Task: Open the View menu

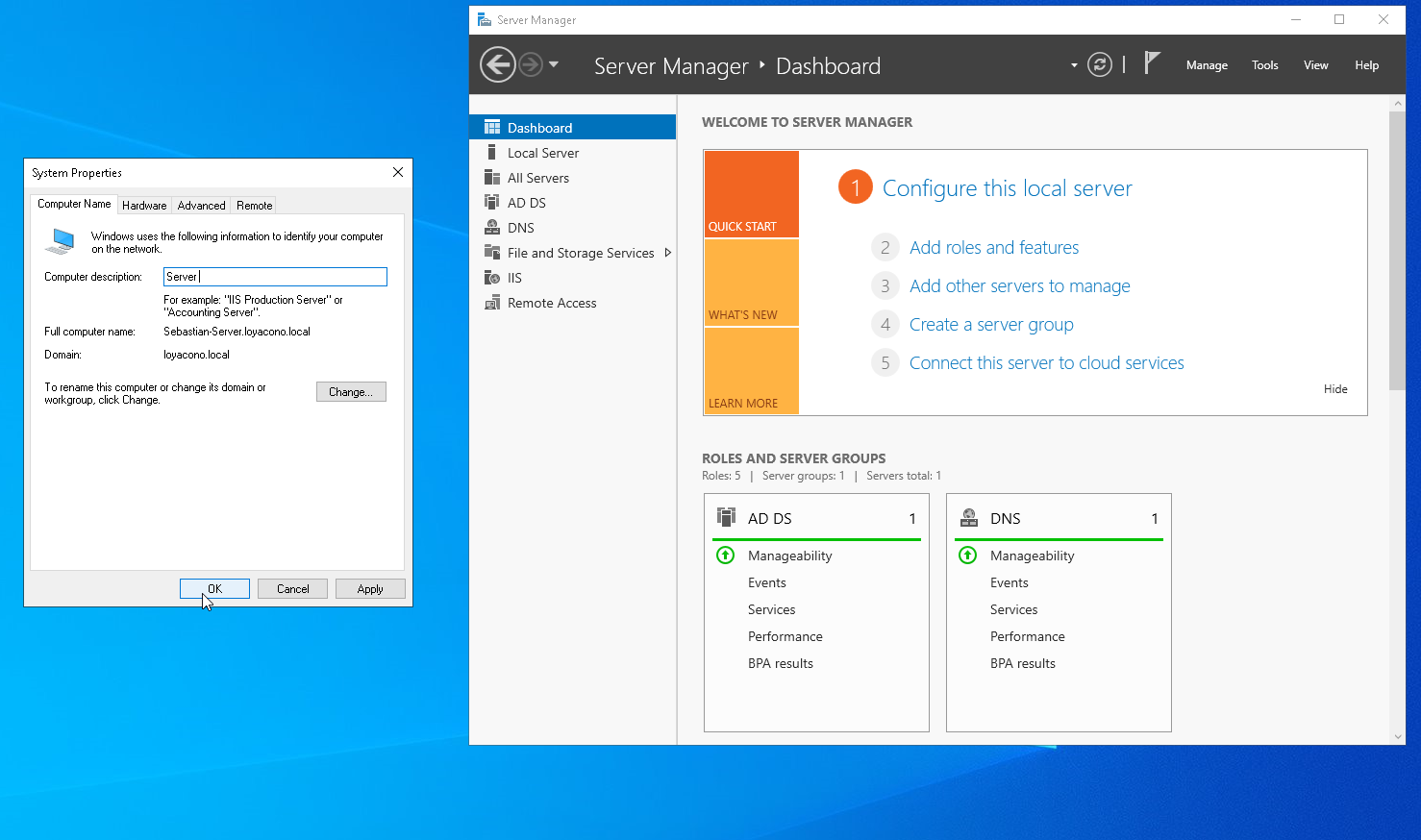Action: pos(1316,65)
